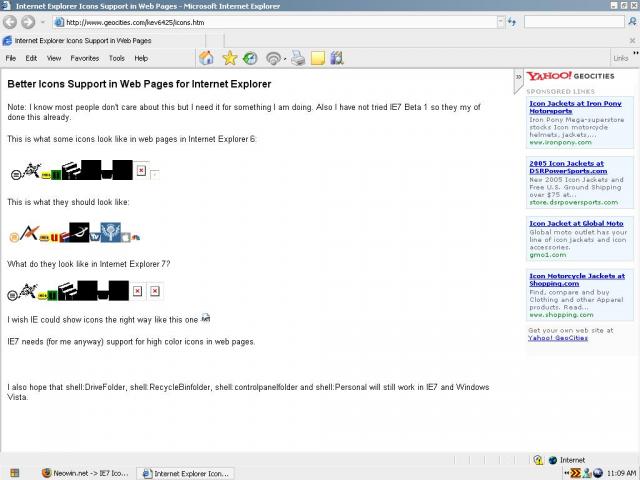640x480 pixels.
Task: Go back with the Back arrow button
Action: 10,22
